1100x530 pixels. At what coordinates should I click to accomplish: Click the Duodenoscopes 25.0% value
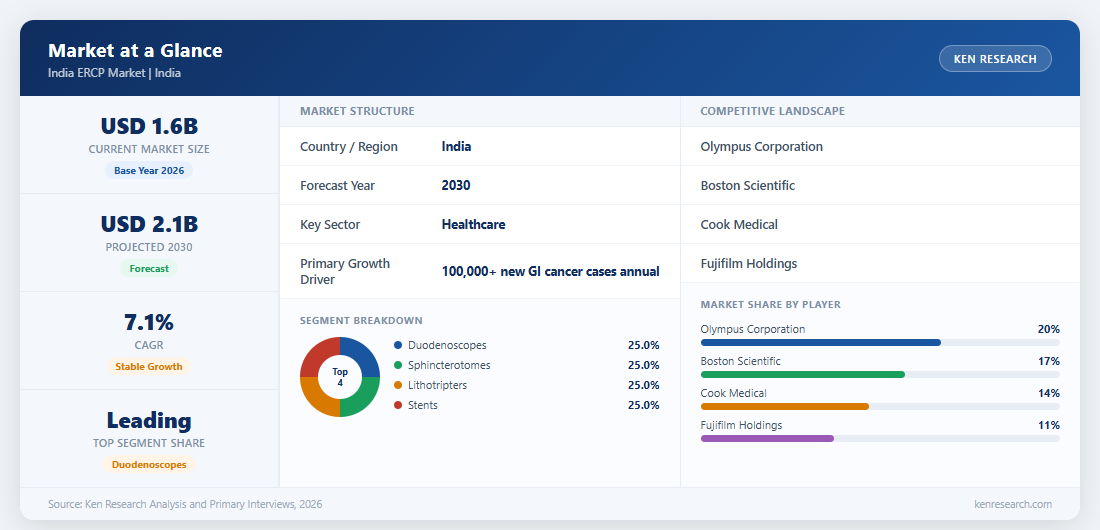(x=644, y=345)
